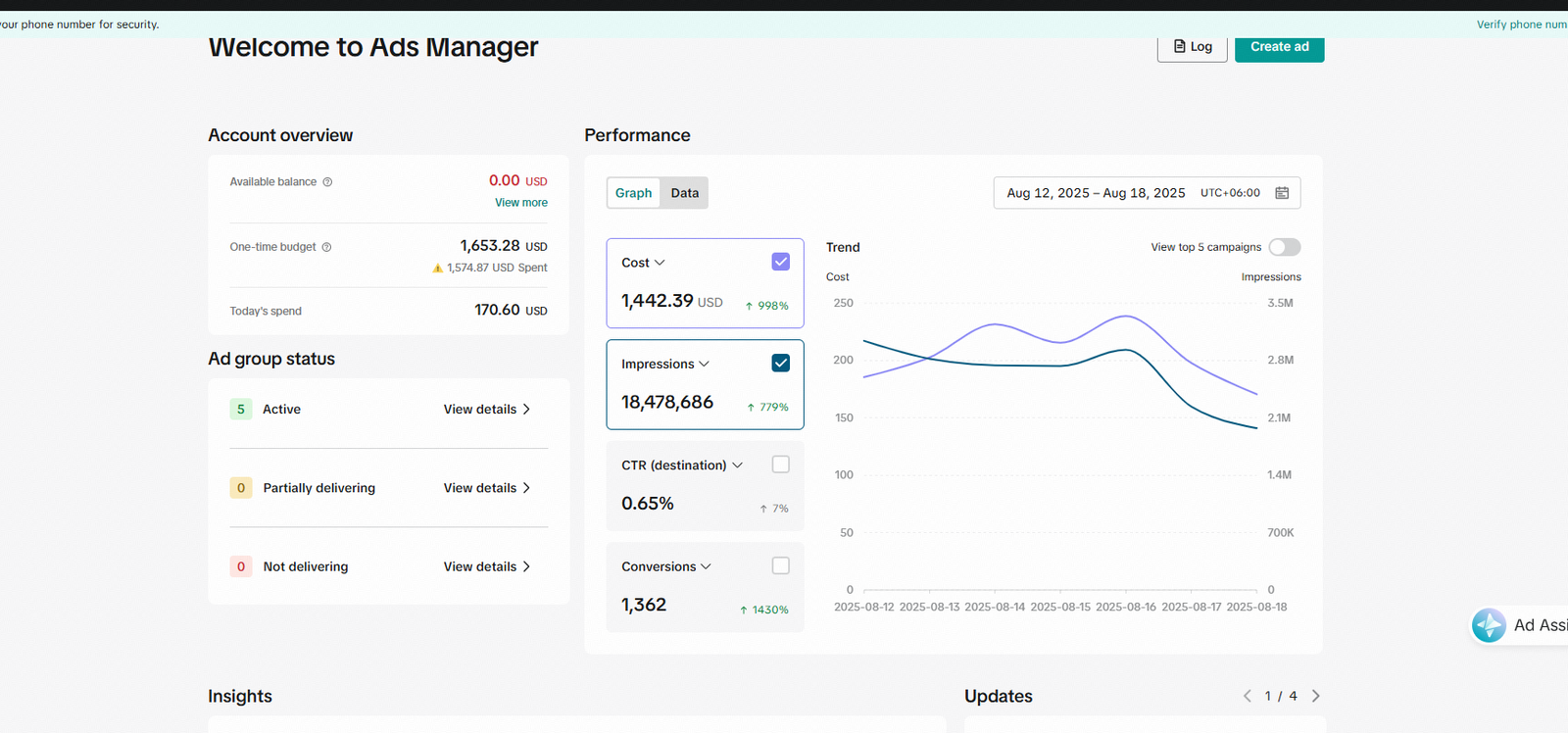Open View more balance link
The width and height of the screenshot is (1568, 733).
coord(520,203)
